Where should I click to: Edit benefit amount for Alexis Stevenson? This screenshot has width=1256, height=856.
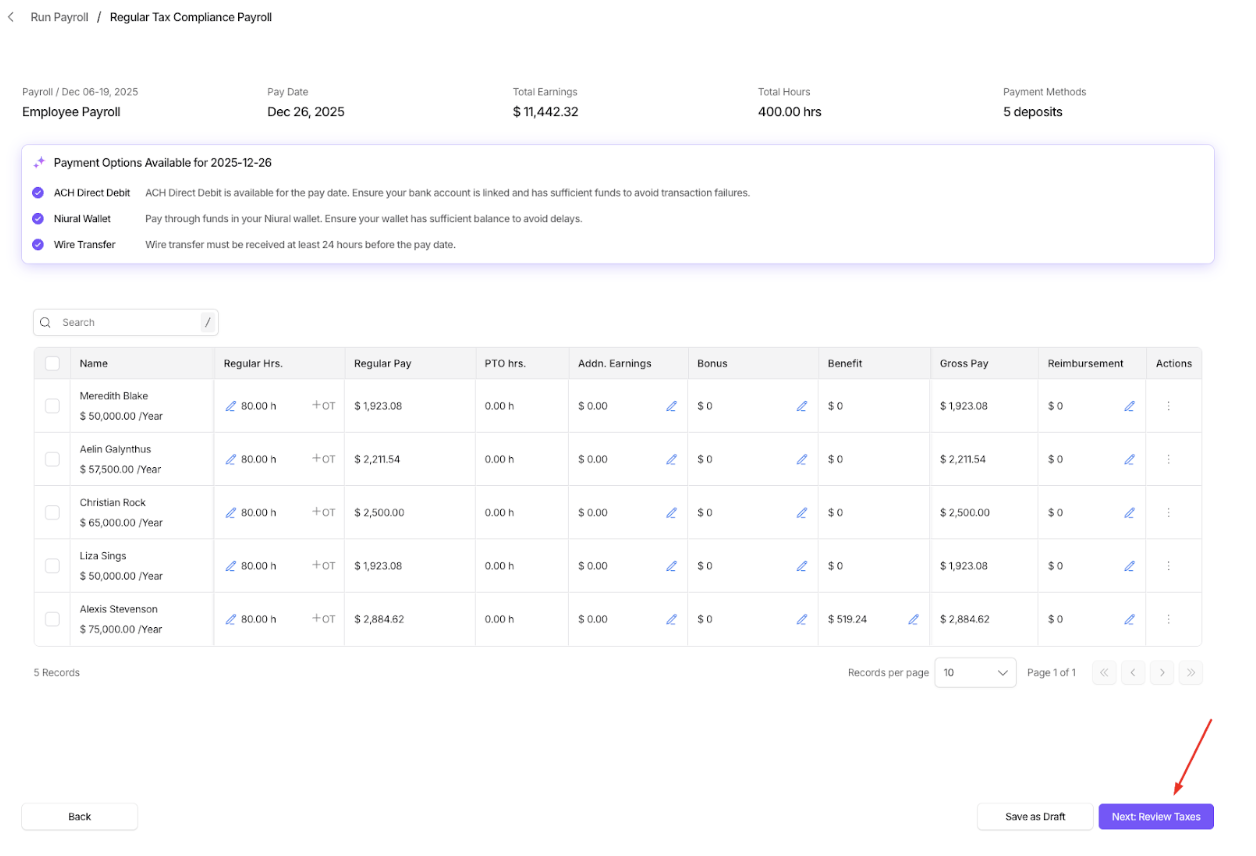pyautogui.click(x=913, y=619)
